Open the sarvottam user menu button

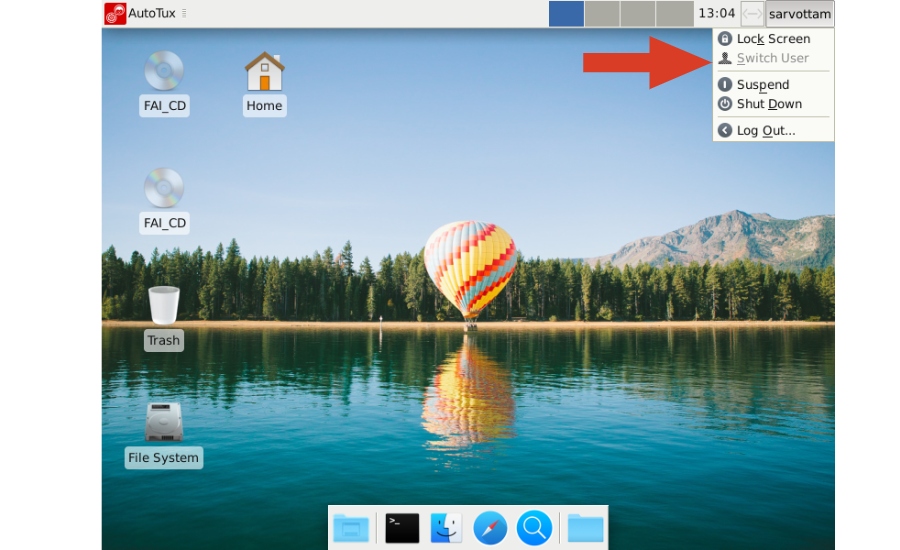click(800, 14)
